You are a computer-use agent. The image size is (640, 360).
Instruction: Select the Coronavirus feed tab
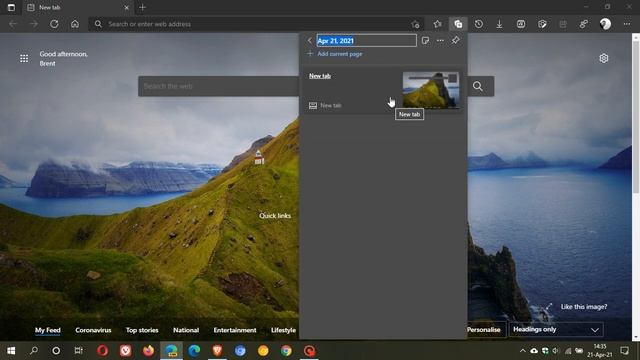[93, 330]
